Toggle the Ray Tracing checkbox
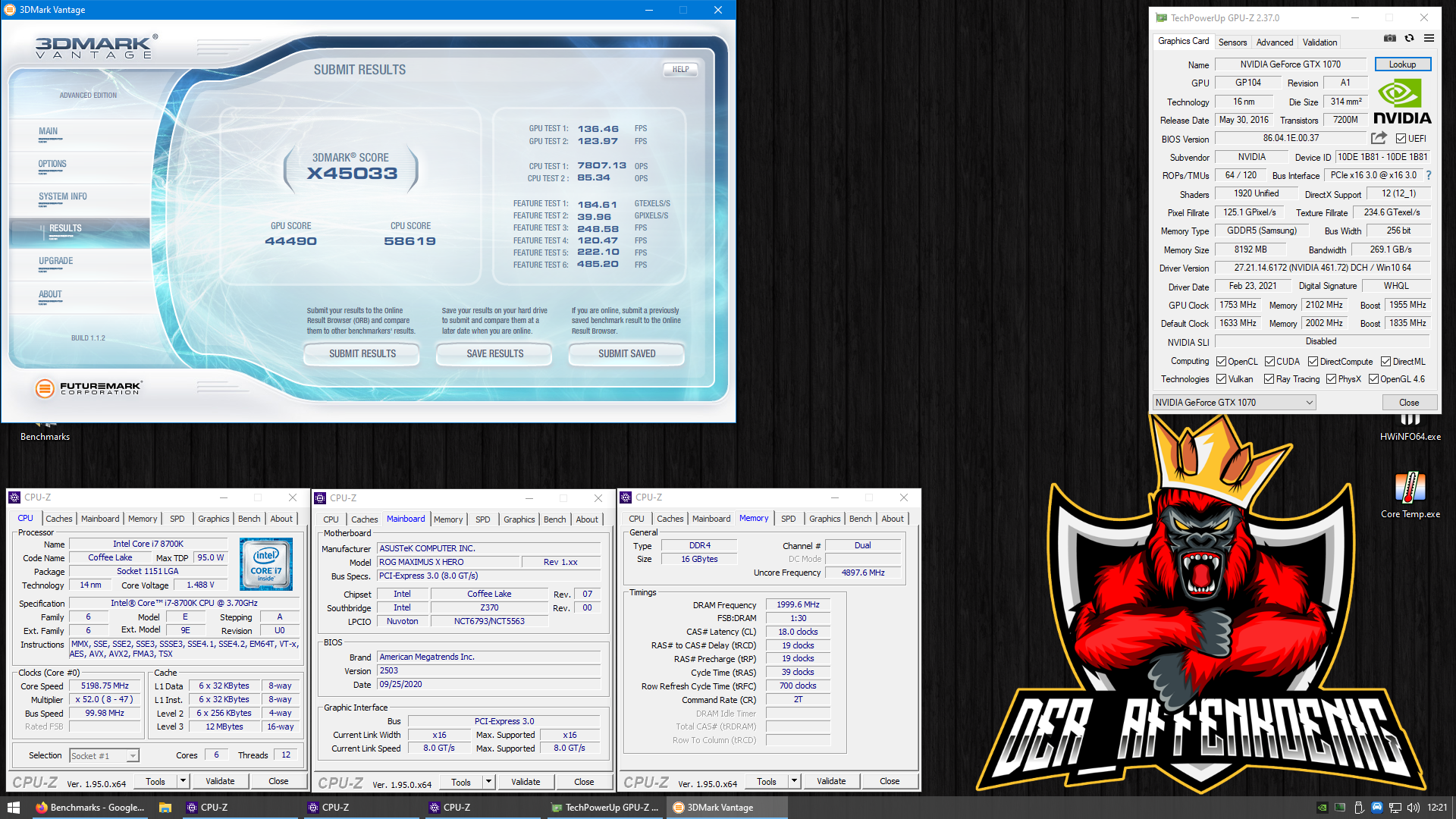This screenshot has height=819, width=1456. tap(1269, 379)
